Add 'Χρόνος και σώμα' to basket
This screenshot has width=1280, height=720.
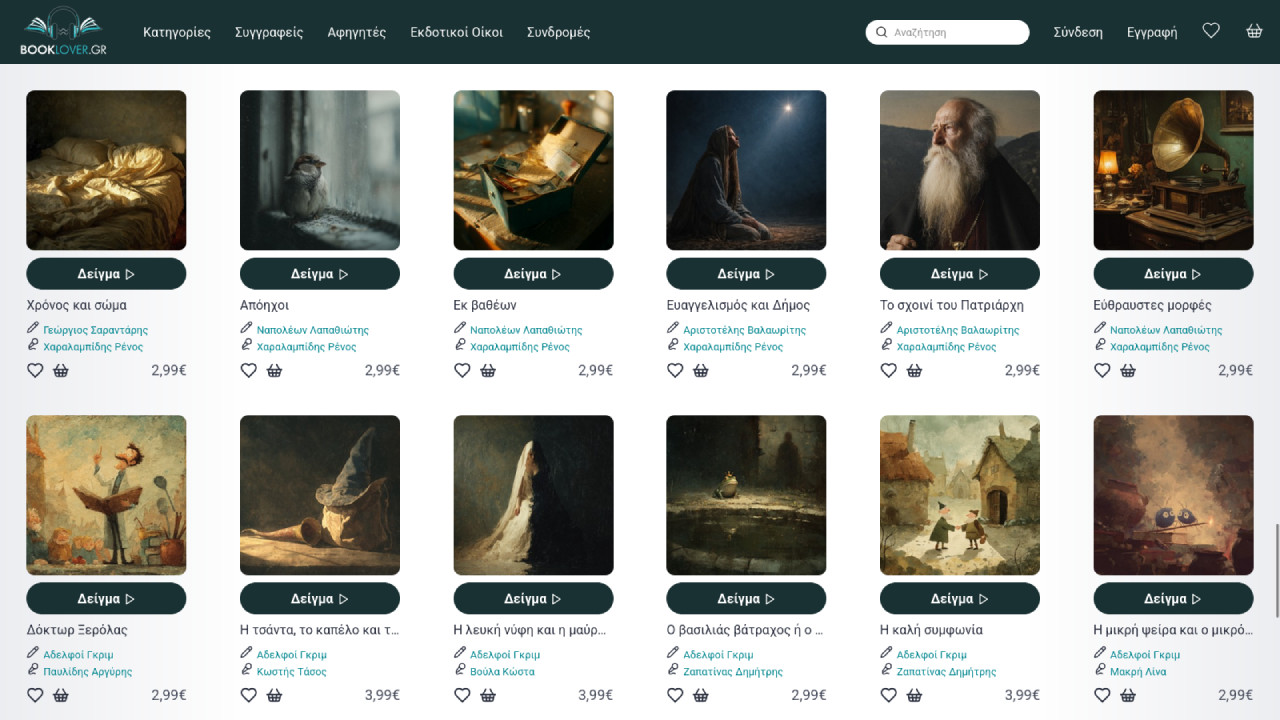click(61, 370)
